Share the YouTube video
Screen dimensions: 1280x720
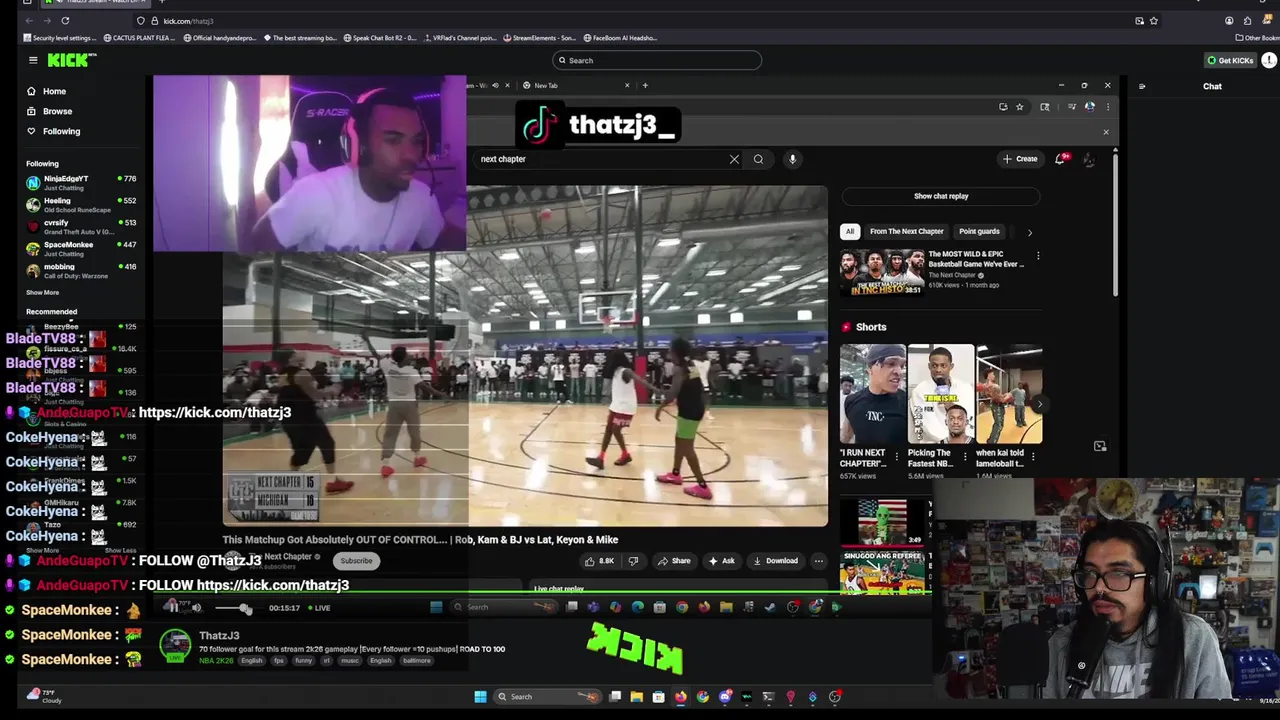coord(674,561)
